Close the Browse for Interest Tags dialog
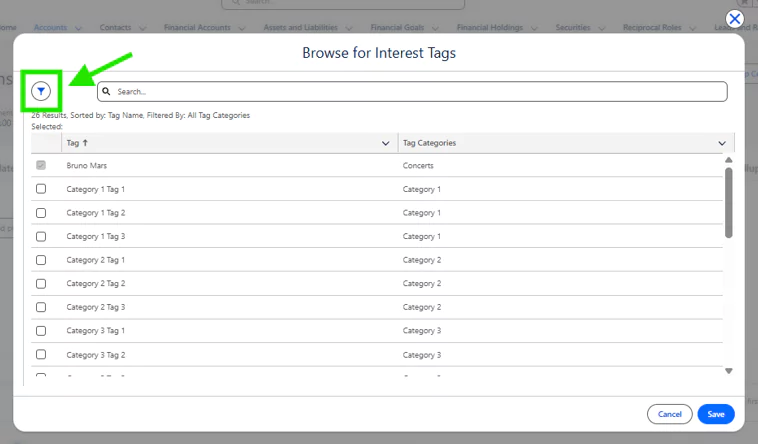The image size is (758, 444). pos(735,18)
